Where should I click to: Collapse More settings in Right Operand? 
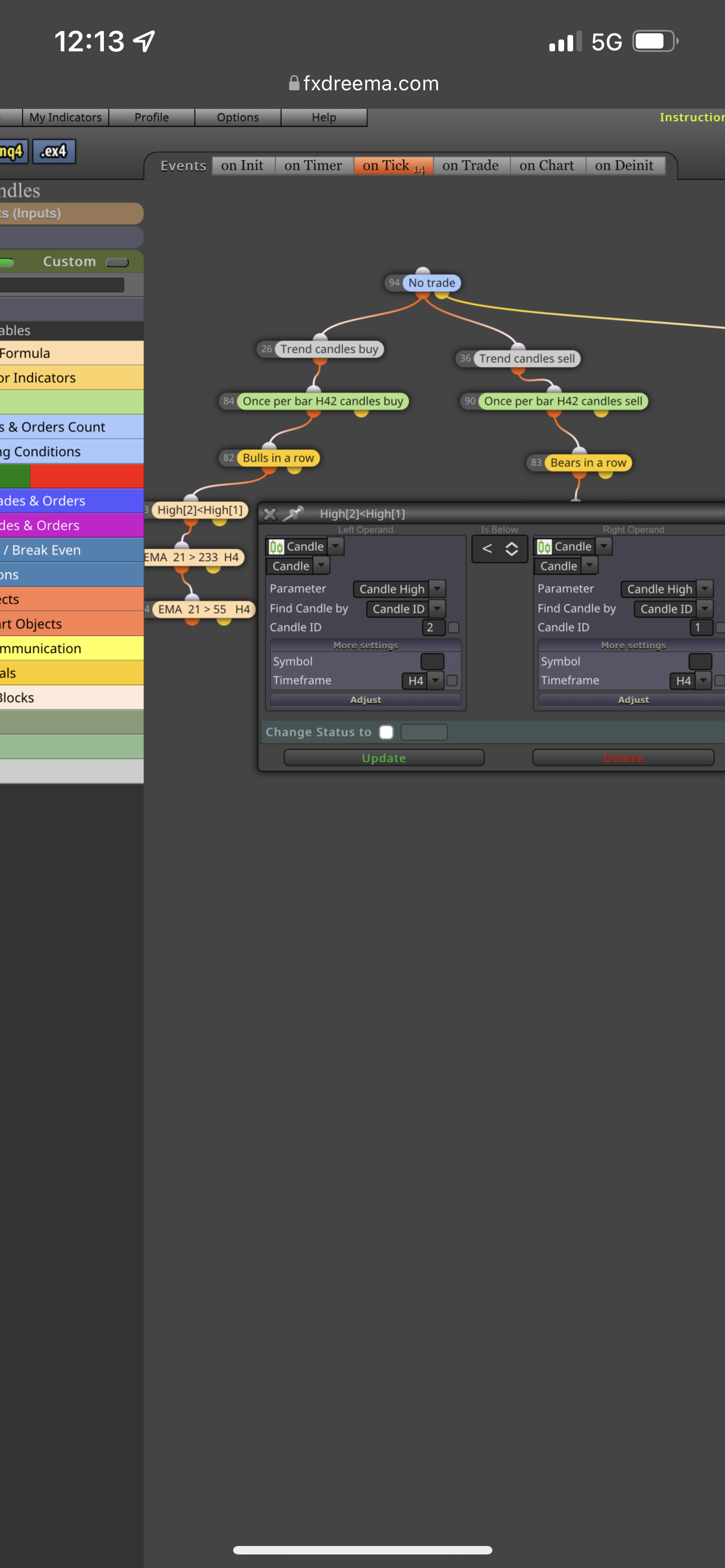tap(633, 645)
